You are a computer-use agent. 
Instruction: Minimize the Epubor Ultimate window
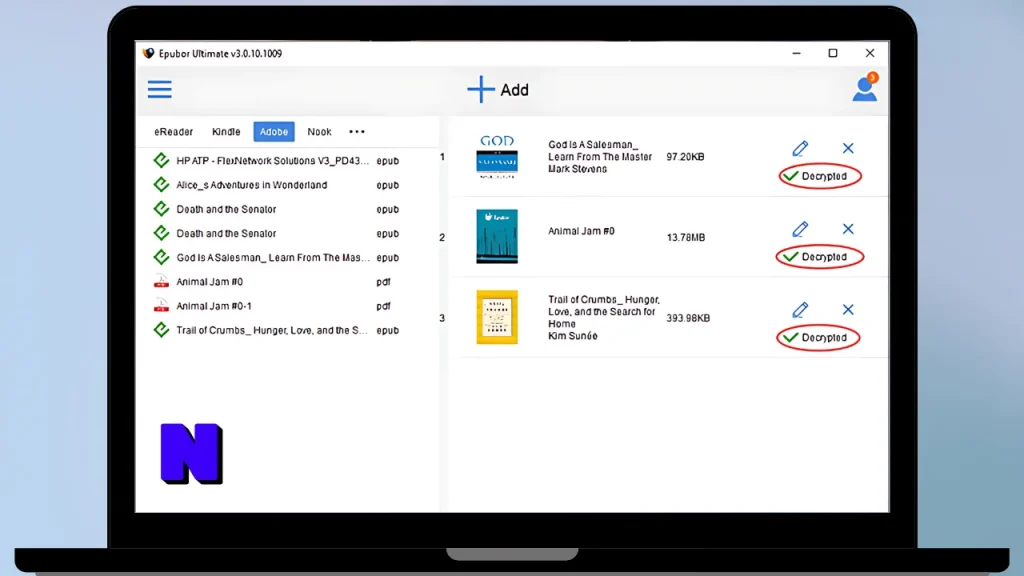click(796, 54)
